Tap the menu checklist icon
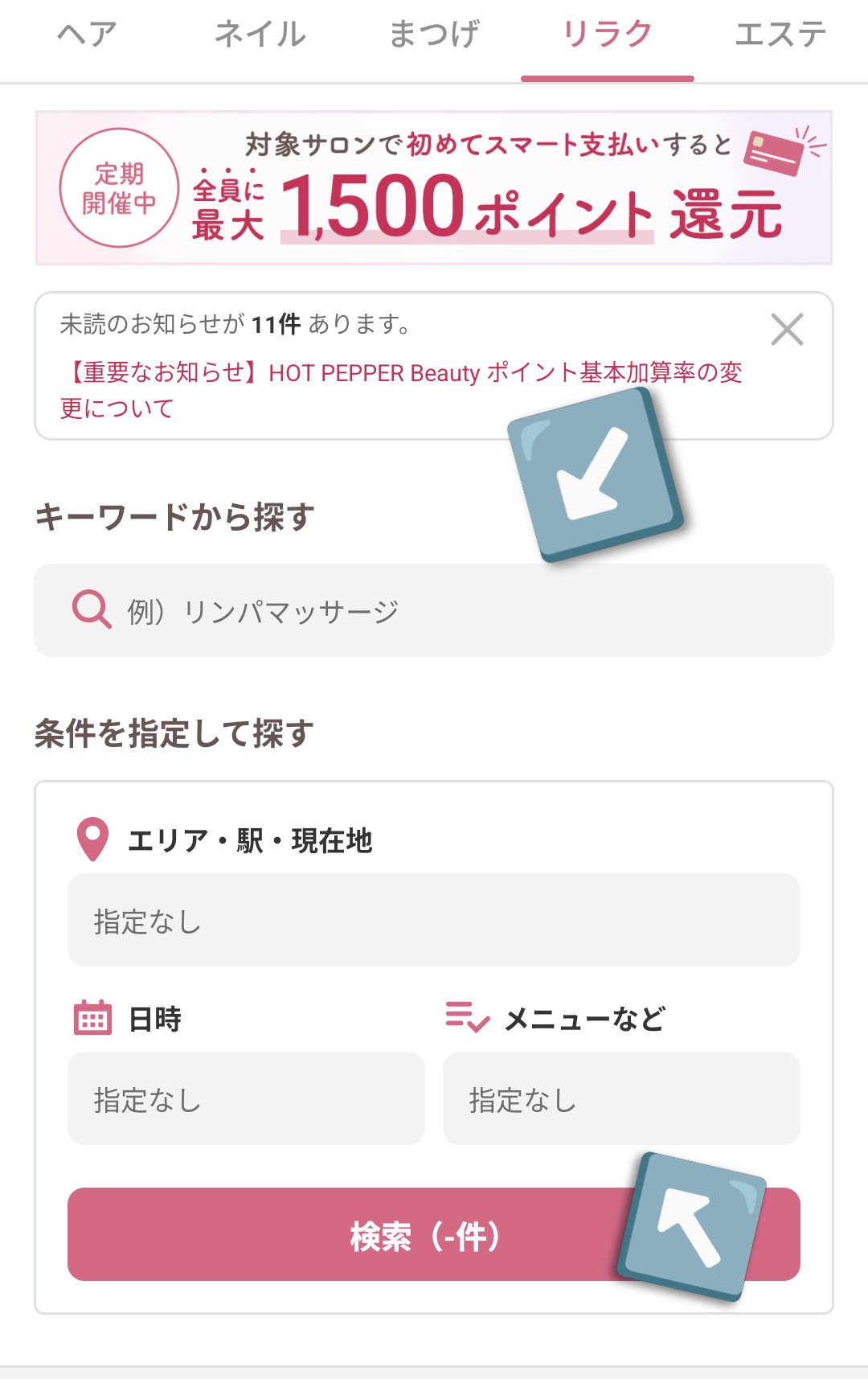Image resolution: width=868 pixels, height=1379 pixels. tap(467, 1017)
